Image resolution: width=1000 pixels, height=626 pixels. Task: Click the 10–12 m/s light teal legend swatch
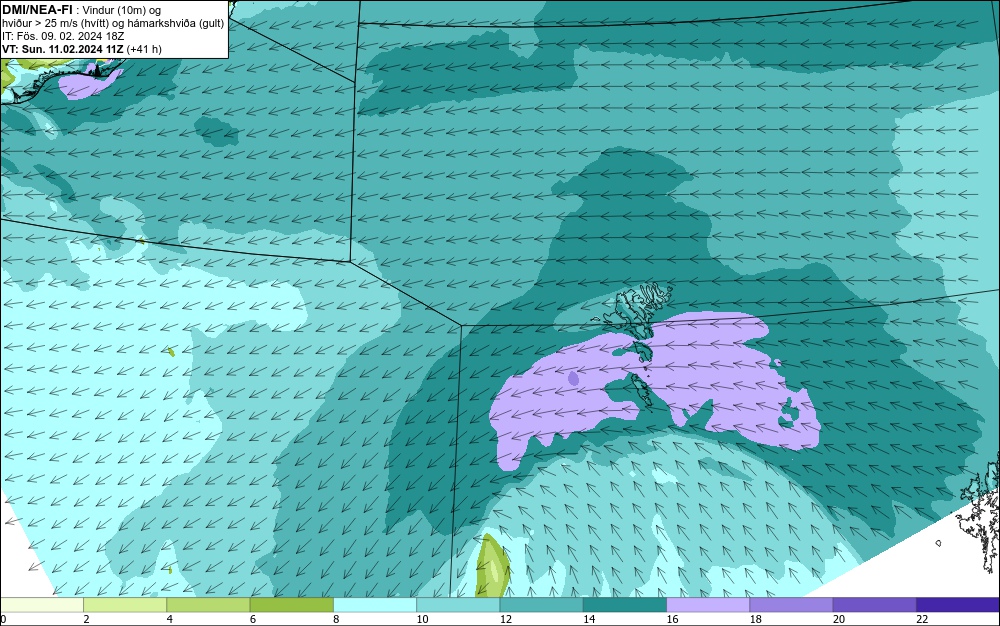tap(458, 605)
